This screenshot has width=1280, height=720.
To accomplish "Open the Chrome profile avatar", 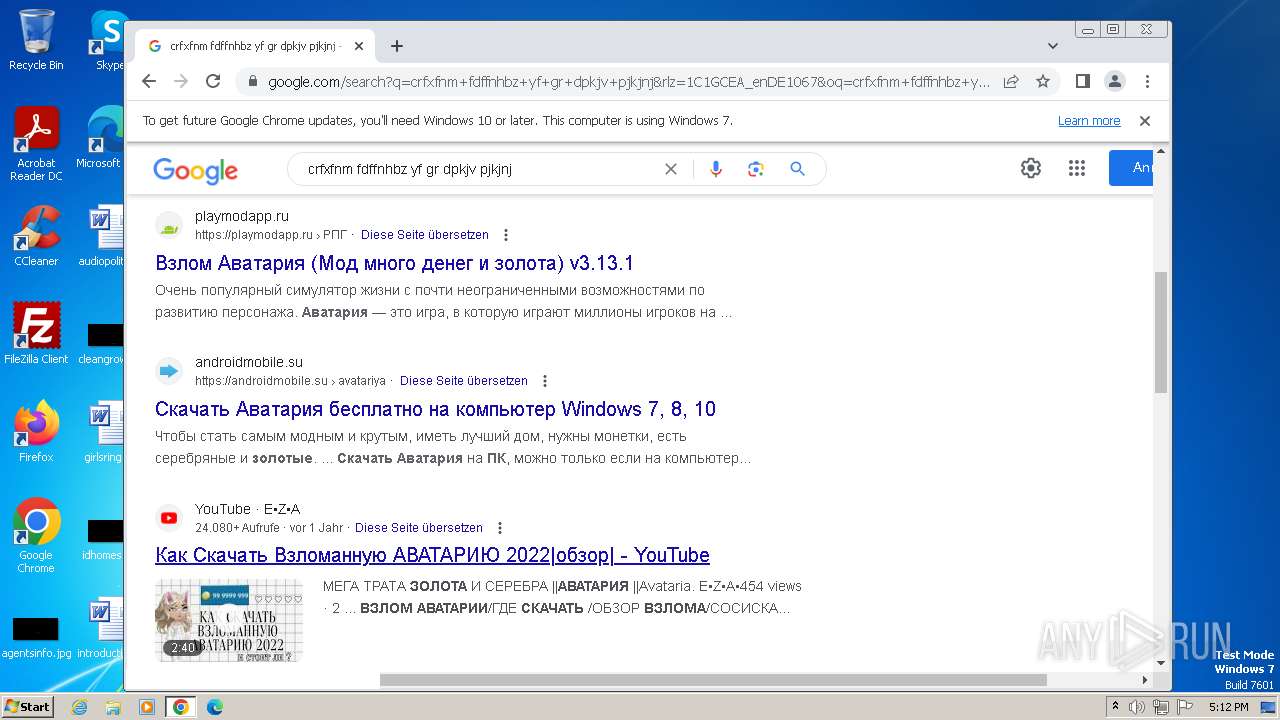I will click(1115, 81).
